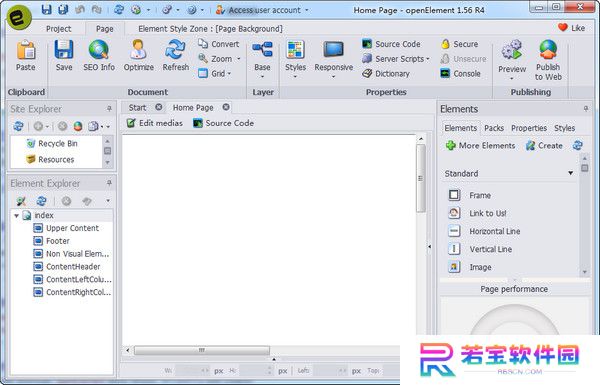Select the Page ribbon tab
600x385 pixels.
(x=104, y=29)
